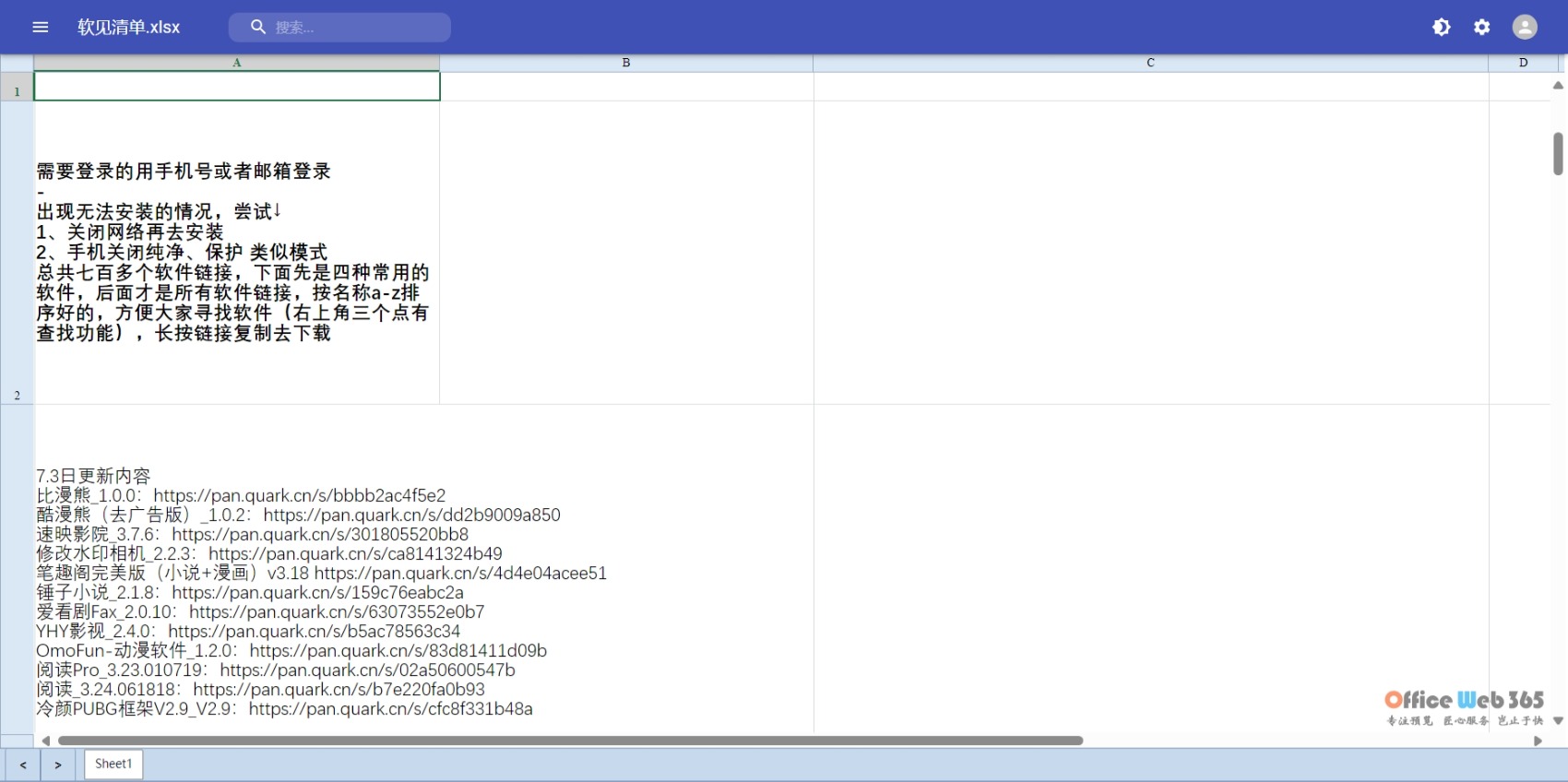The image size is (1568, 782).
Task: Click the horizontal scroll left arrow
Action: tap(45, 741)
